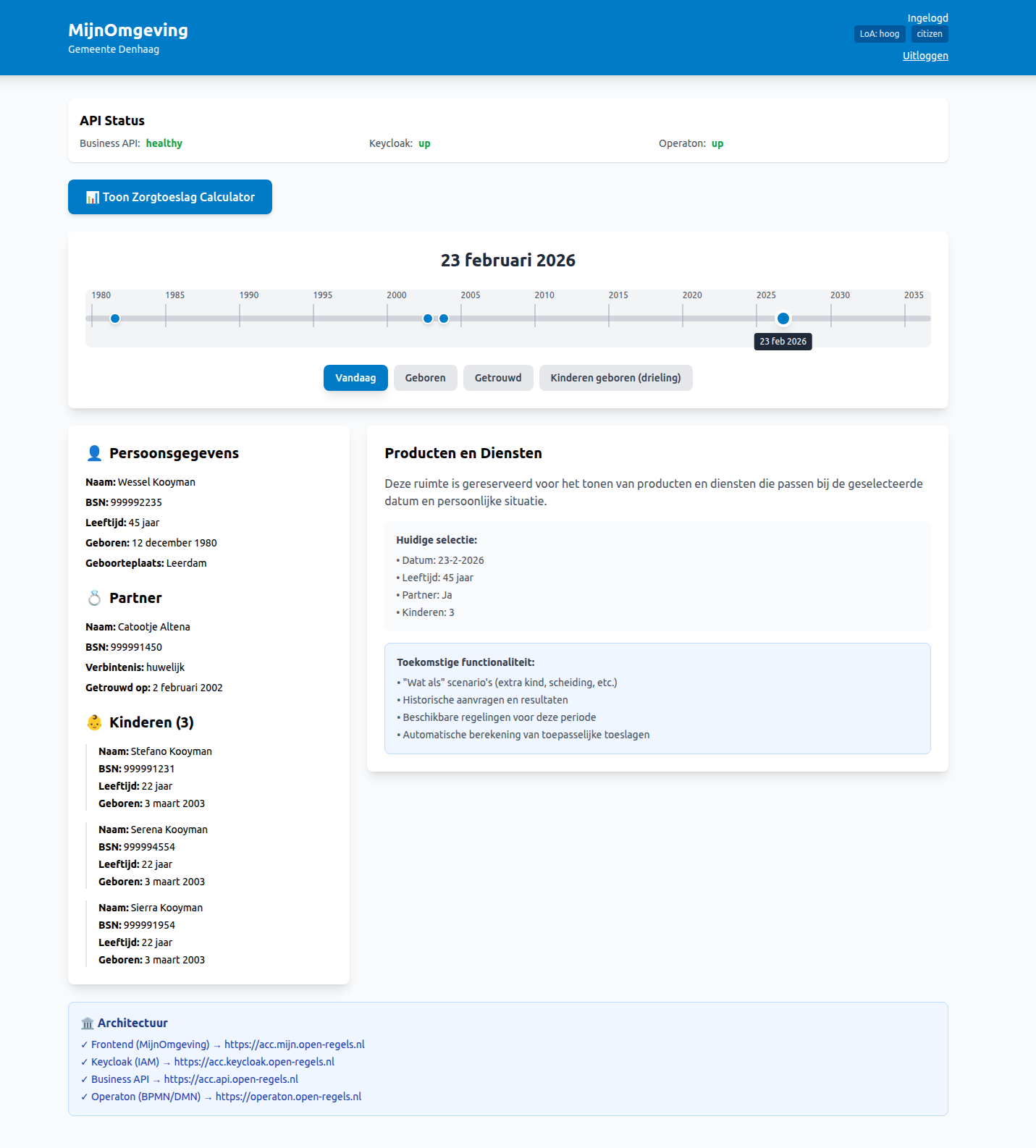This screenshot has width=1036, height=1148.
Task: Click the person icon next to Persoonsgegevens
Action: (x=94, y=453)
